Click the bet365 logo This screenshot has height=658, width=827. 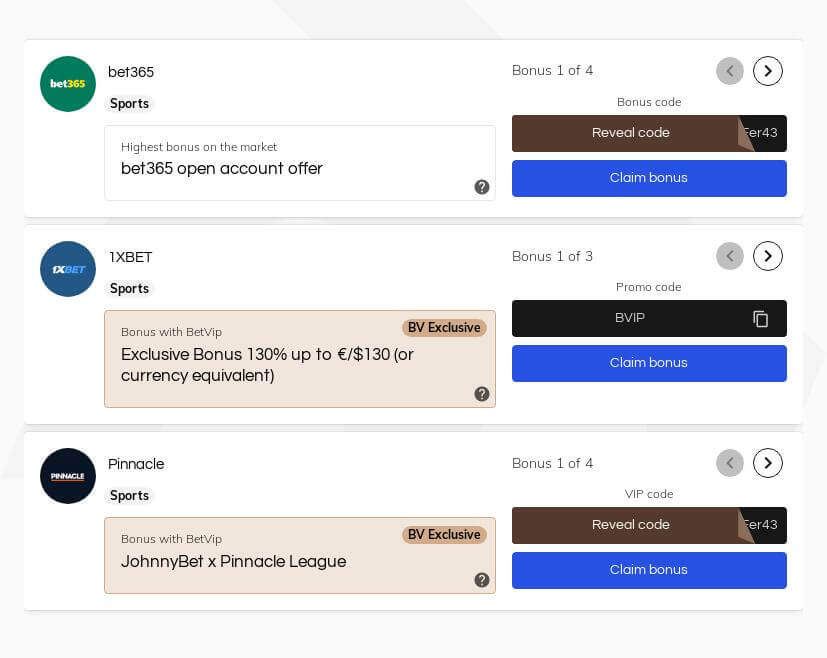[x=68, y=84]
